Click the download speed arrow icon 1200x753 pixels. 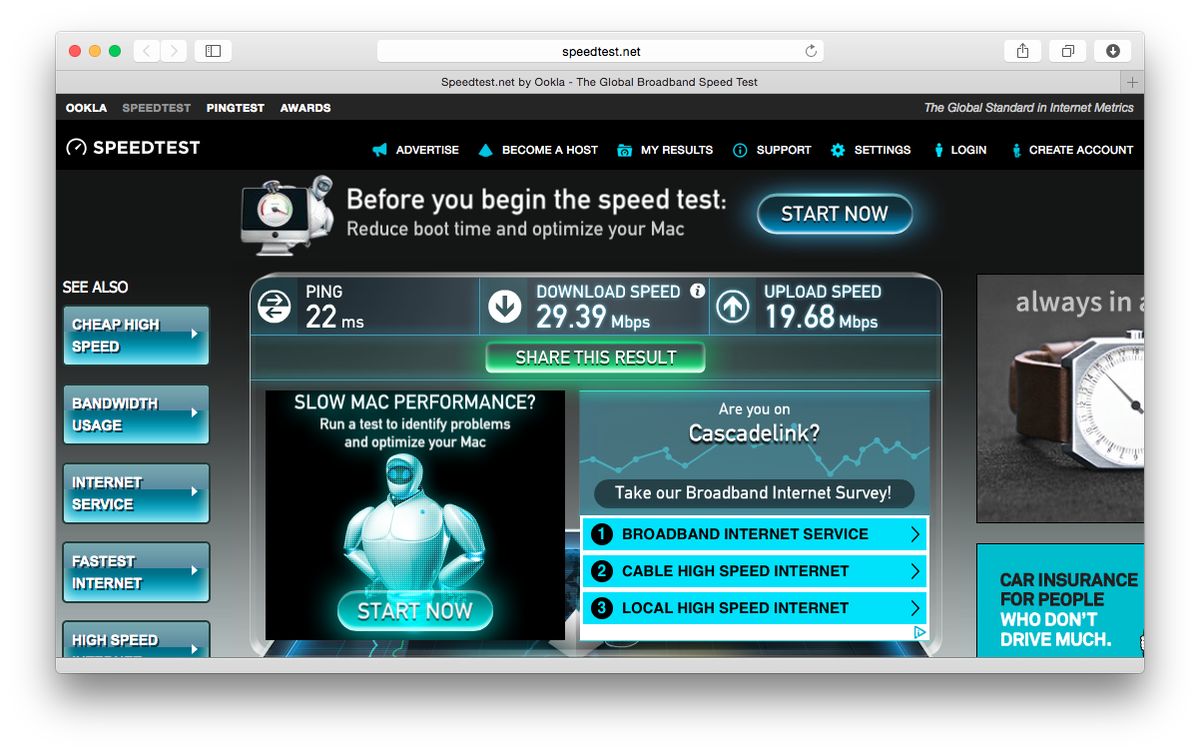coord(505,306)
